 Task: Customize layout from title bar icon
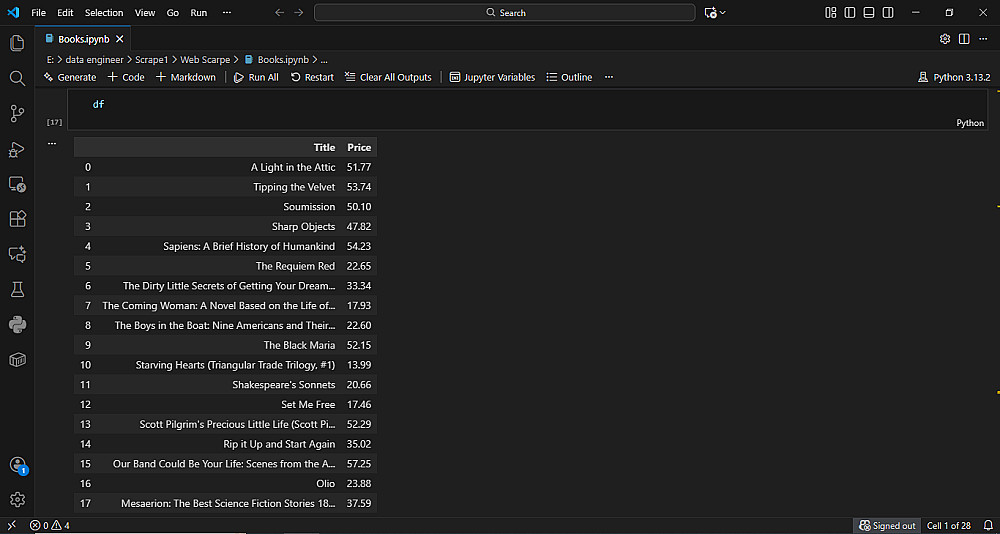coord(830,13)
